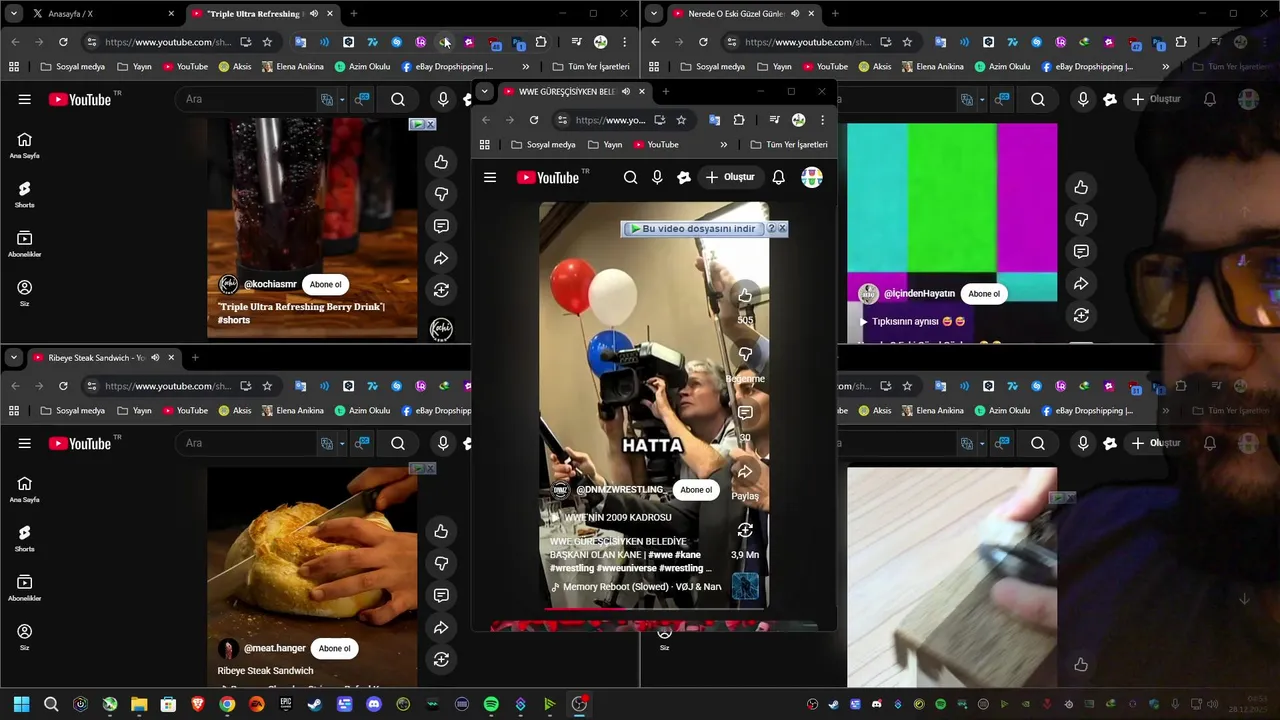Click Google Translate extension in front window toolbar
This screenshot has height=720, width=1280.
coord(714,120)
